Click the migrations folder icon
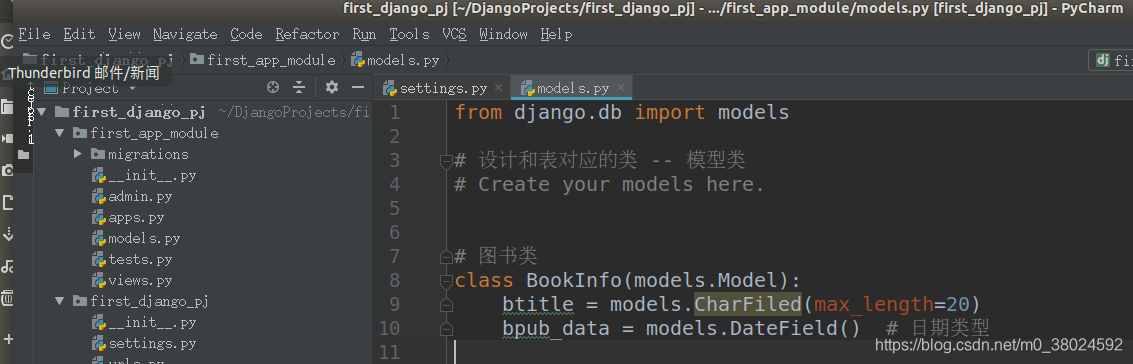This screenshot has height=364, width=1133. point(98,154)
